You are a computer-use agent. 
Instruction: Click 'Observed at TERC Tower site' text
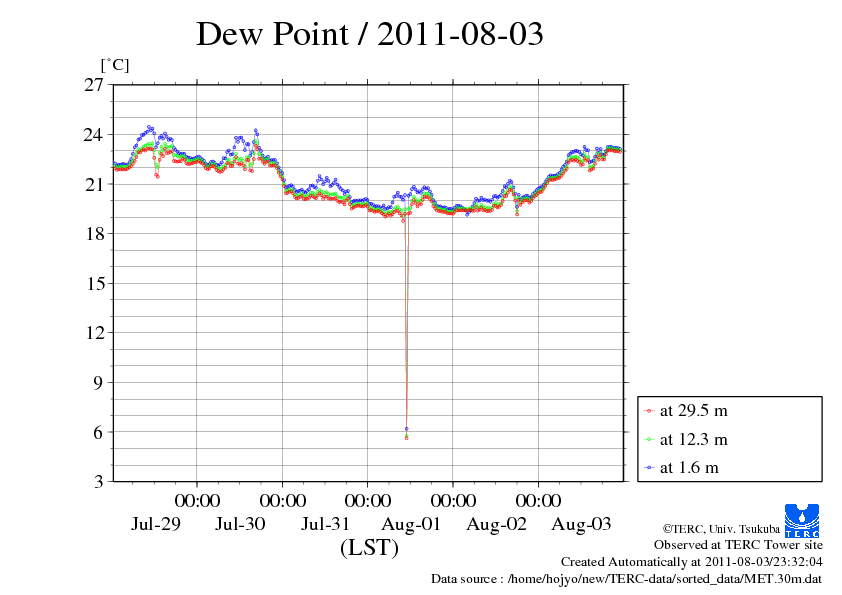(738, 545)
